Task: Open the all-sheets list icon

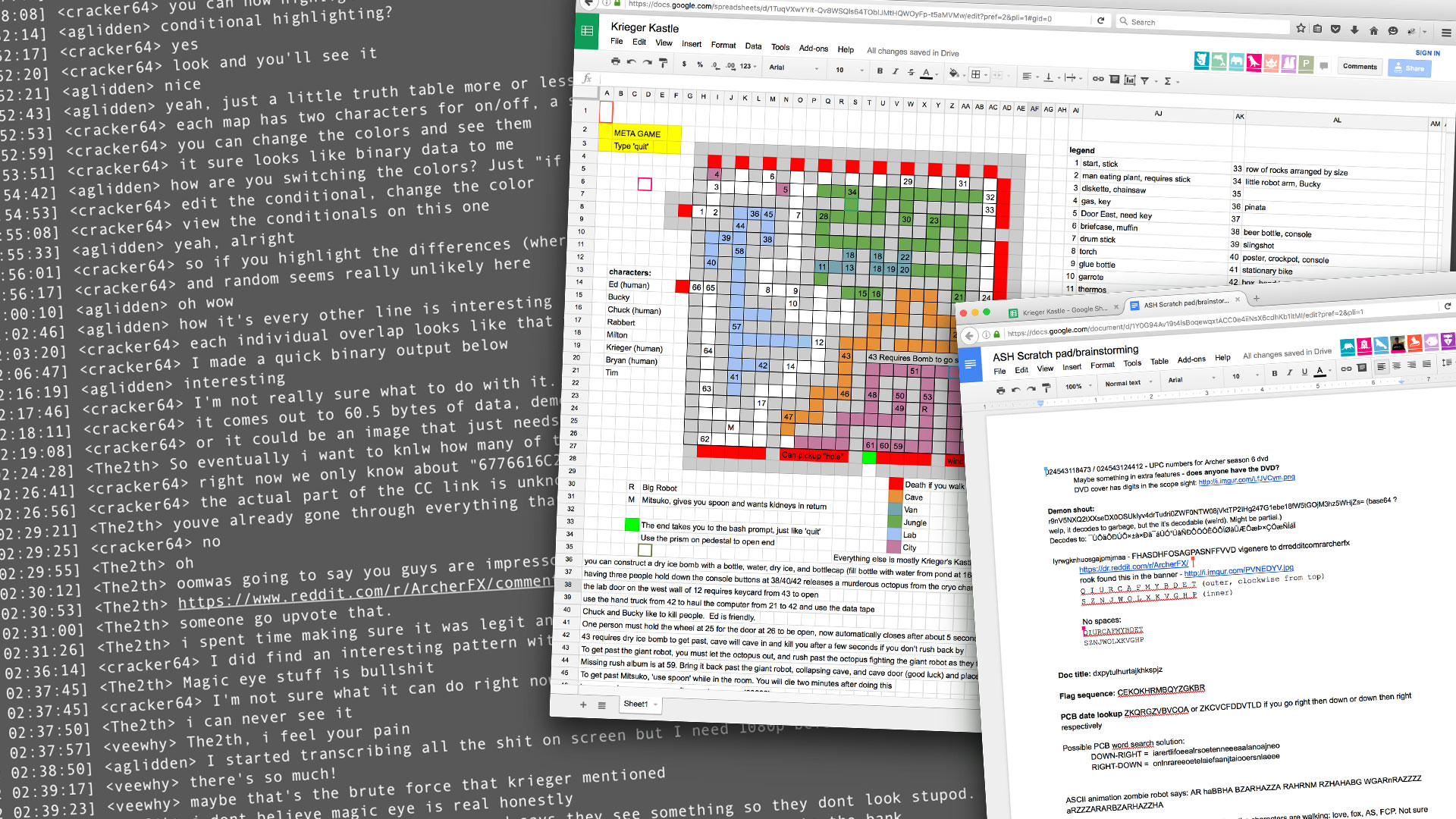Action: point(602,705)
